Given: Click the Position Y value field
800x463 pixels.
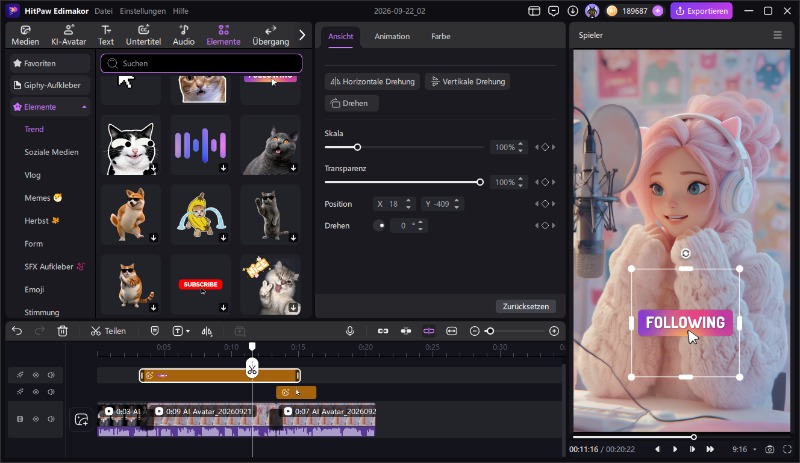Looking at the screenshot, I should pos(442,204).
